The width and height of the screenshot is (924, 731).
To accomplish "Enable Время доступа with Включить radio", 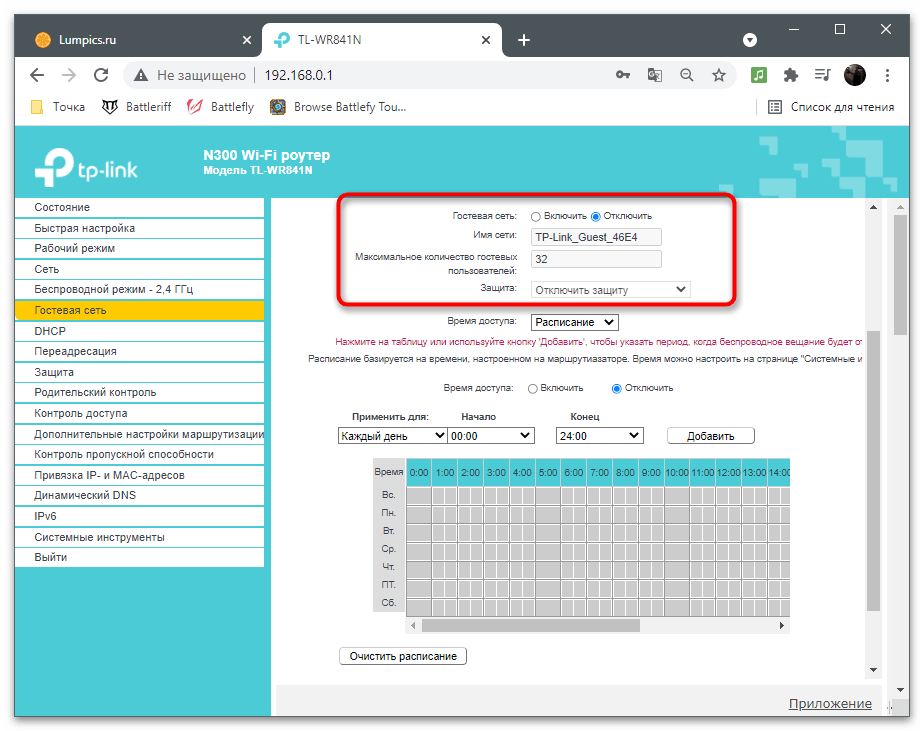I will (533, 388).
